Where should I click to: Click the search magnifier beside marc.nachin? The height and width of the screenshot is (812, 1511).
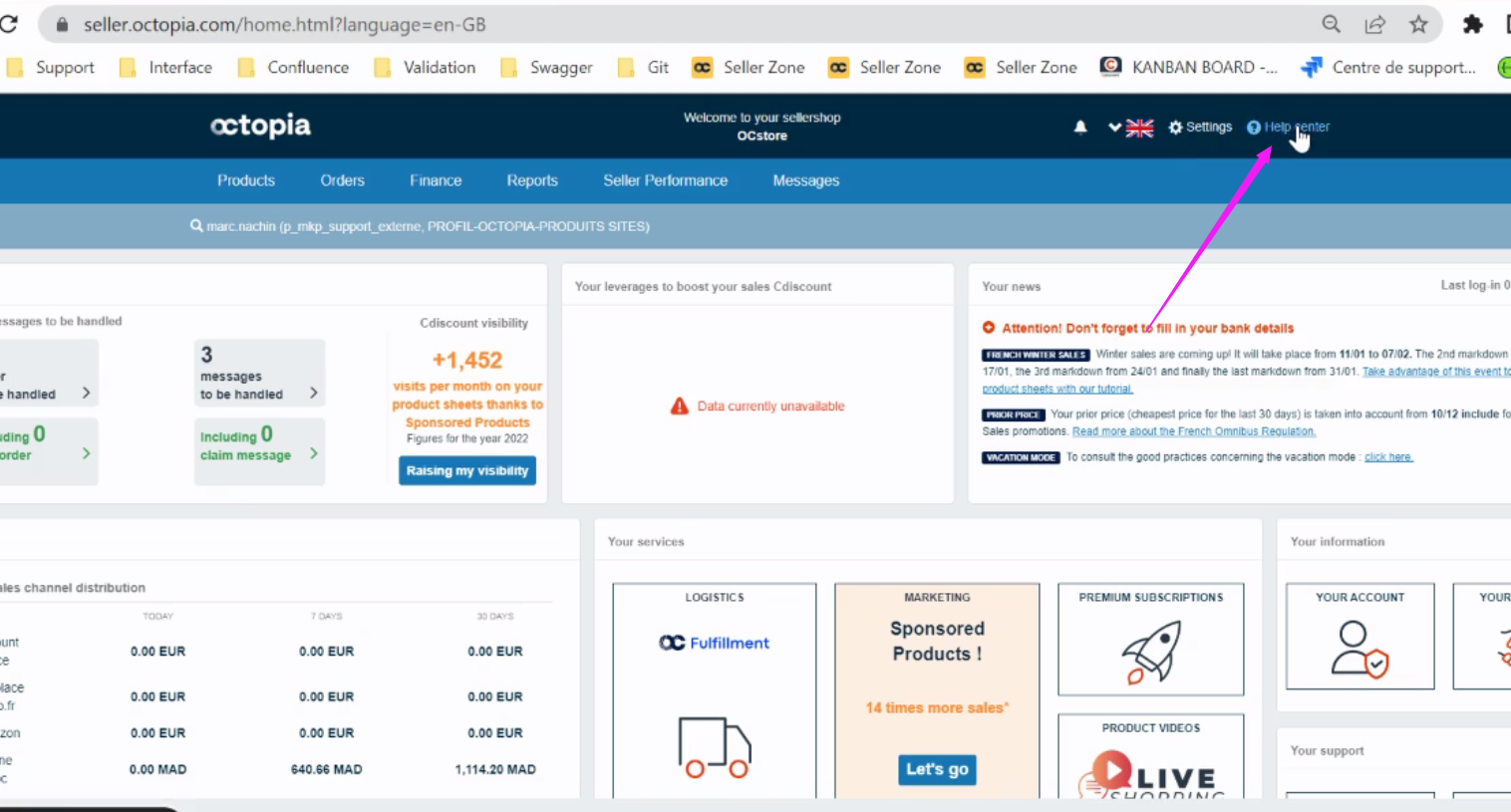pyautogui.click(x=196, y=226)
